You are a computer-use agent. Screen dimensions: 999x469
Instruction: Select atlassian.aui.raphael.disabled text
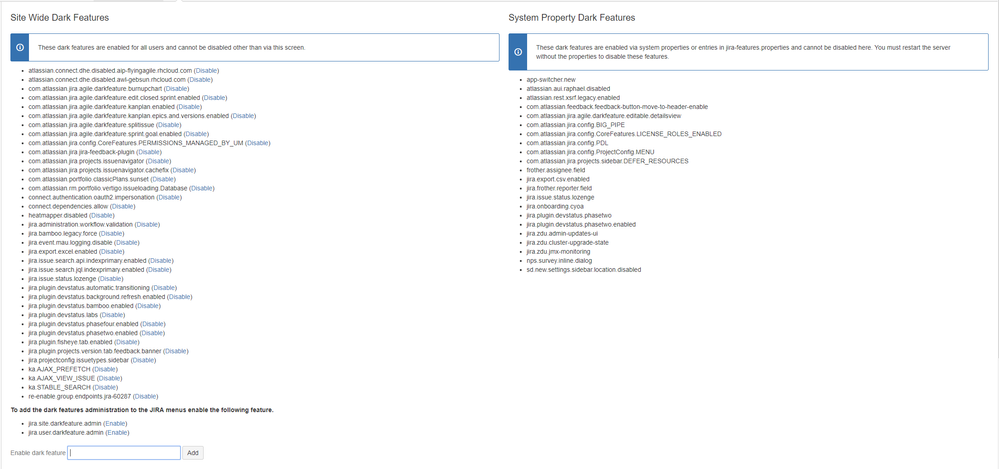[568, 89]
